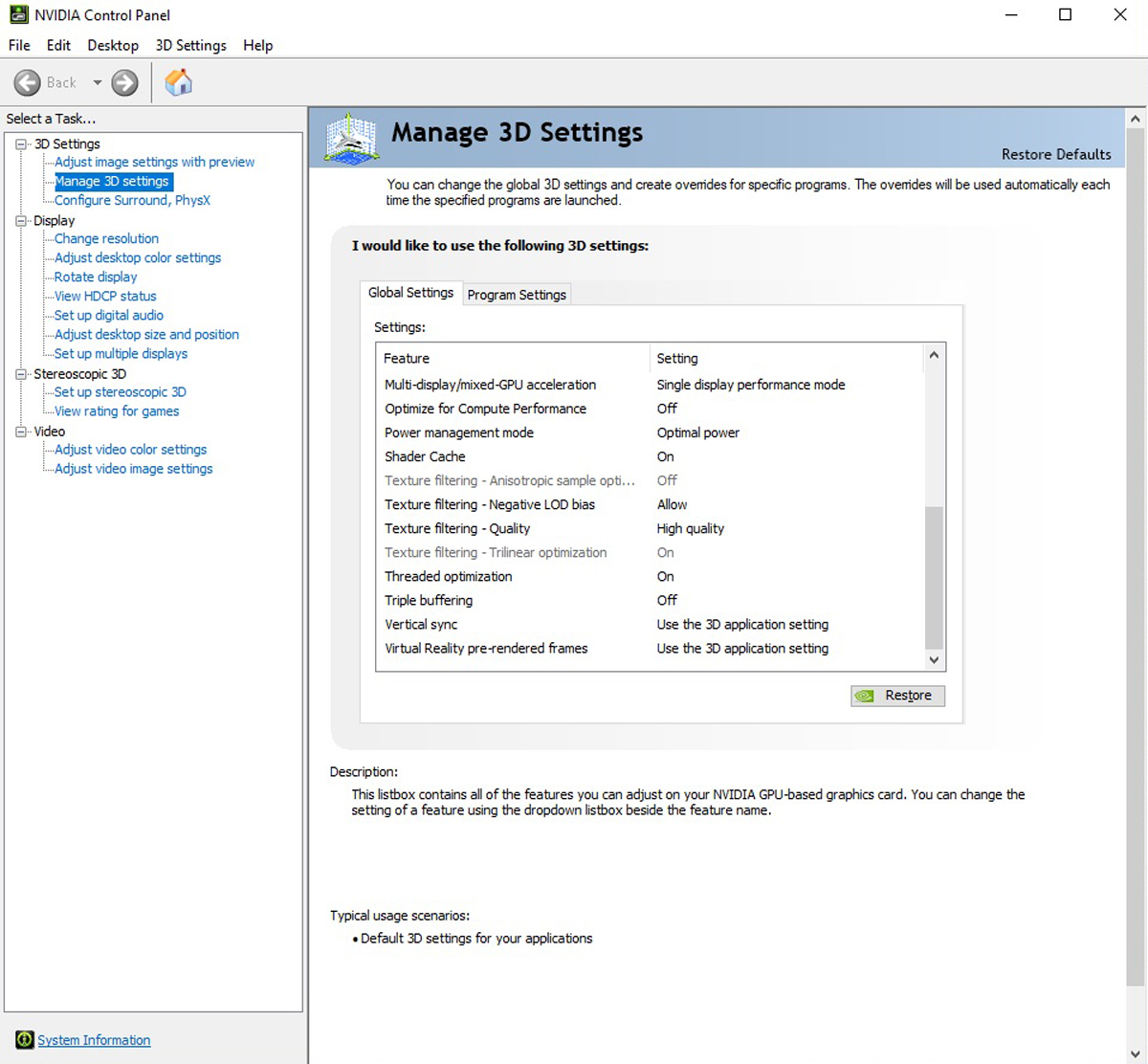
Task: Open Set up digital audio
Action: 109,315
